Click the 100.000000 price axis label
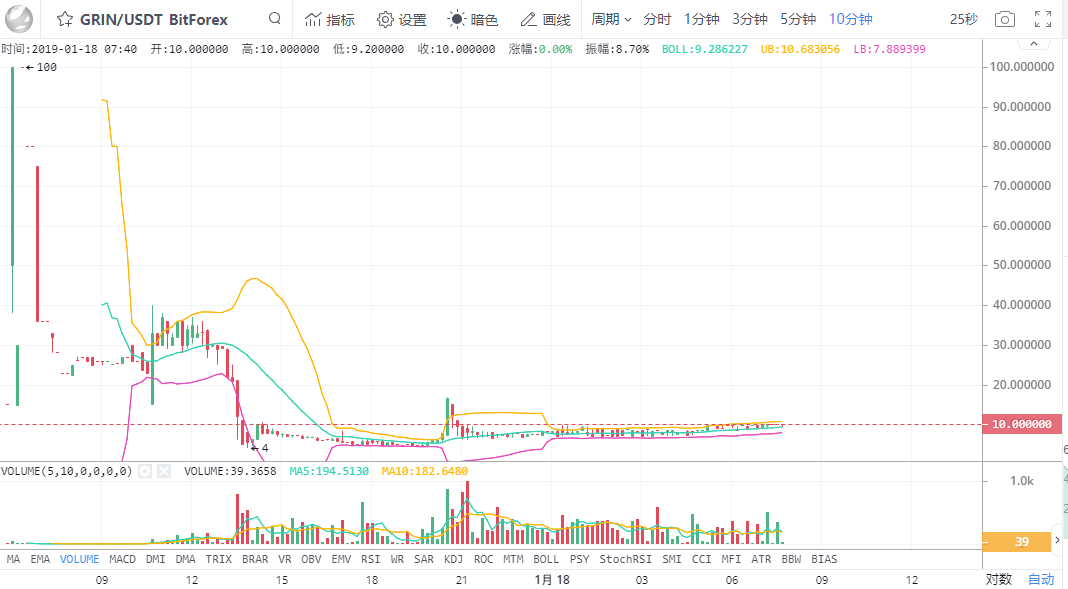This screenshot has width=1068, height=589. 1022,67
